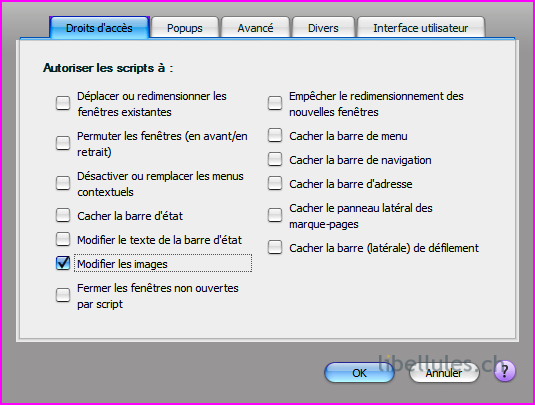
Task: Enable 'Empêcher le redimensionnement des nouvelles fenêtres'
Action: point(275,103)
